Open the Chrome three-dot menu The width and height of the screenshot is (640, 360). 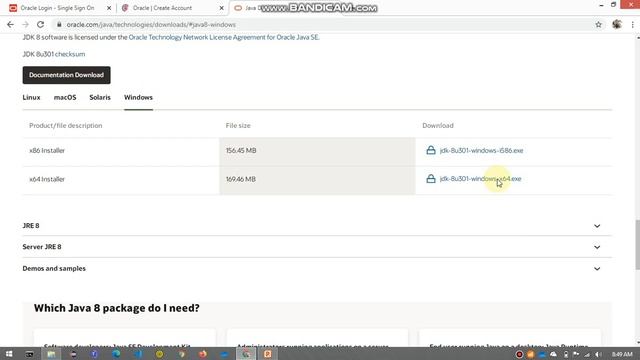click(632, 24)
